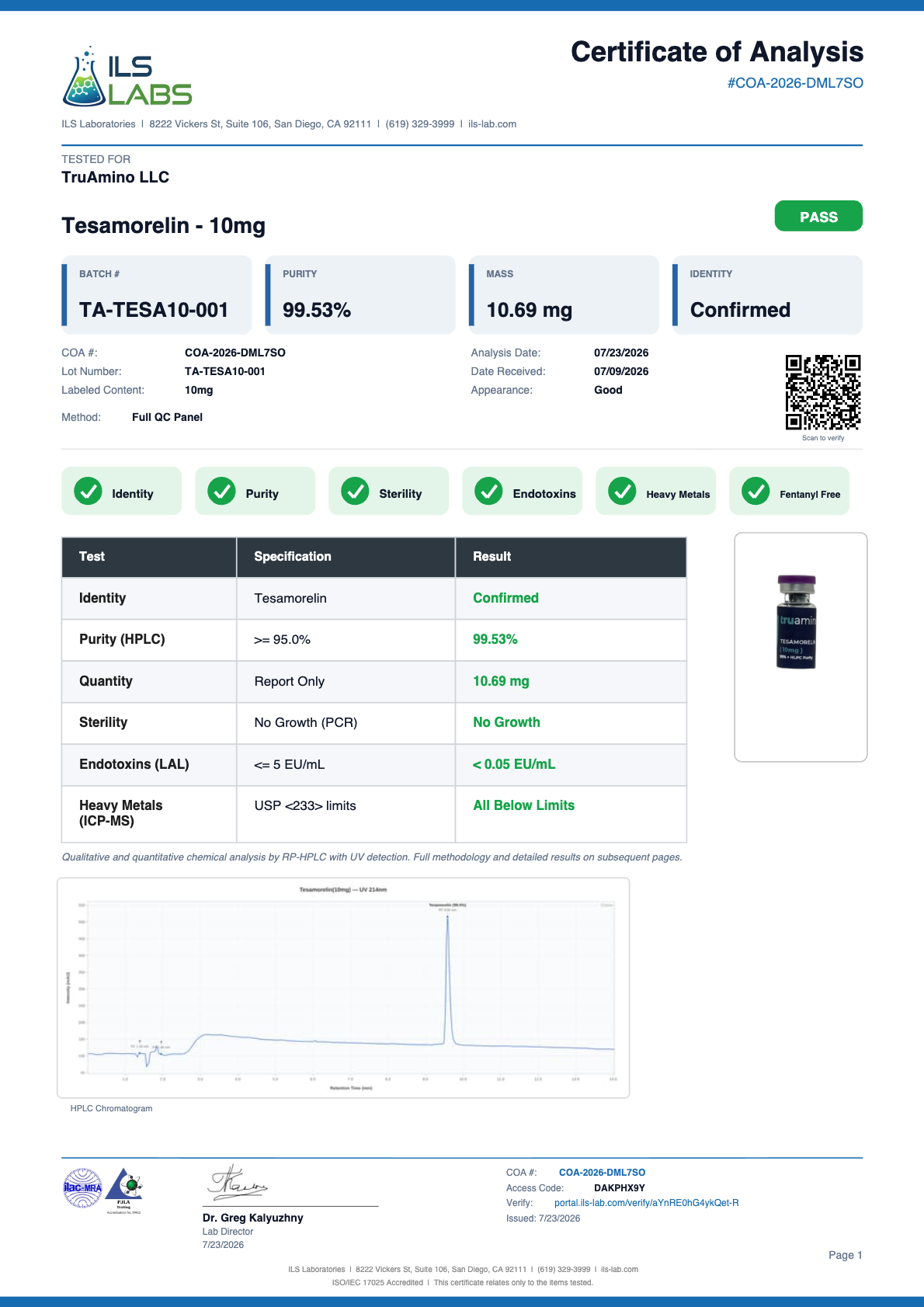
Task: Click the 'Scan to verify' caption
Action: coord(823,438)
